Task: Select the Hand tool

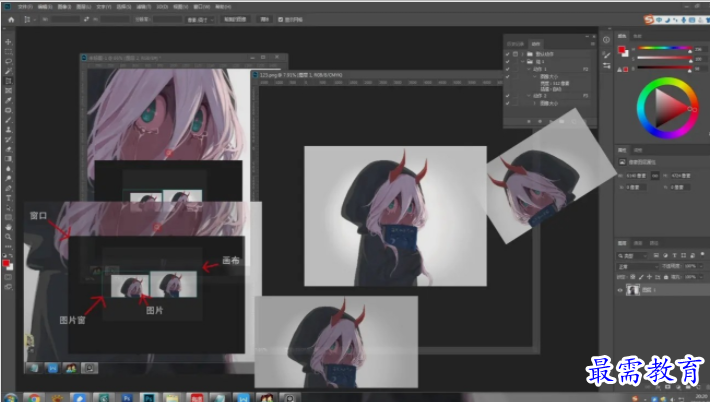Action: click(x=8, y=227)
